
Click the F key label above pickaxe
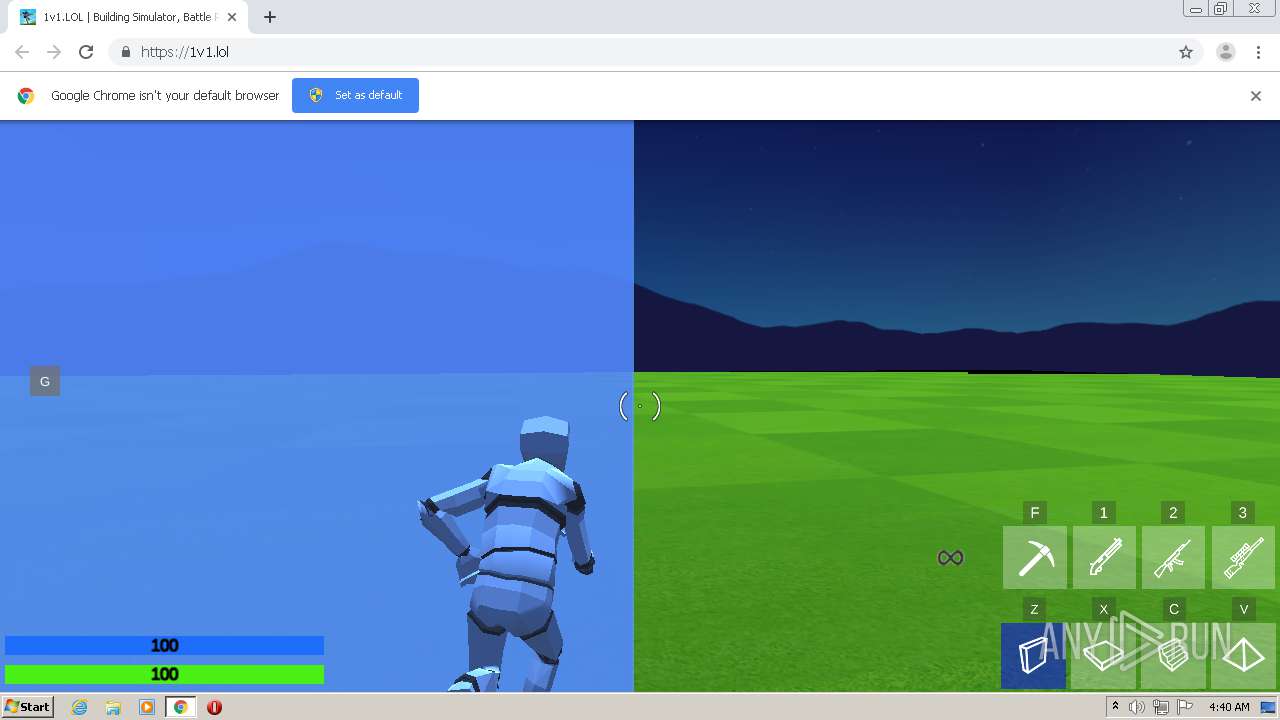(1034, 513)
